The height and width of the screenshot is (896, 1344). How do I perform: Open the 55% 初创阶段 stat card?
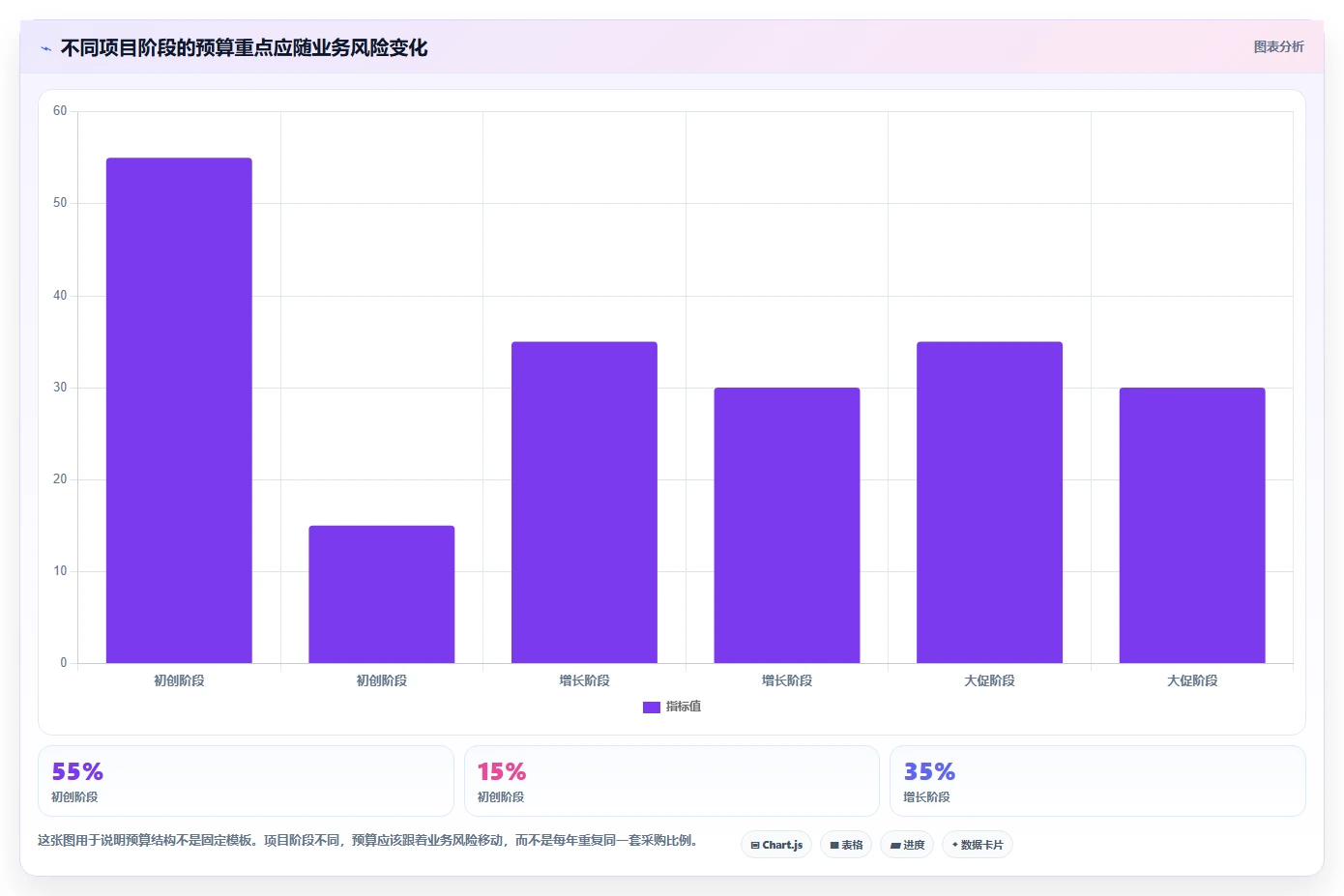[x=246, y=781]
